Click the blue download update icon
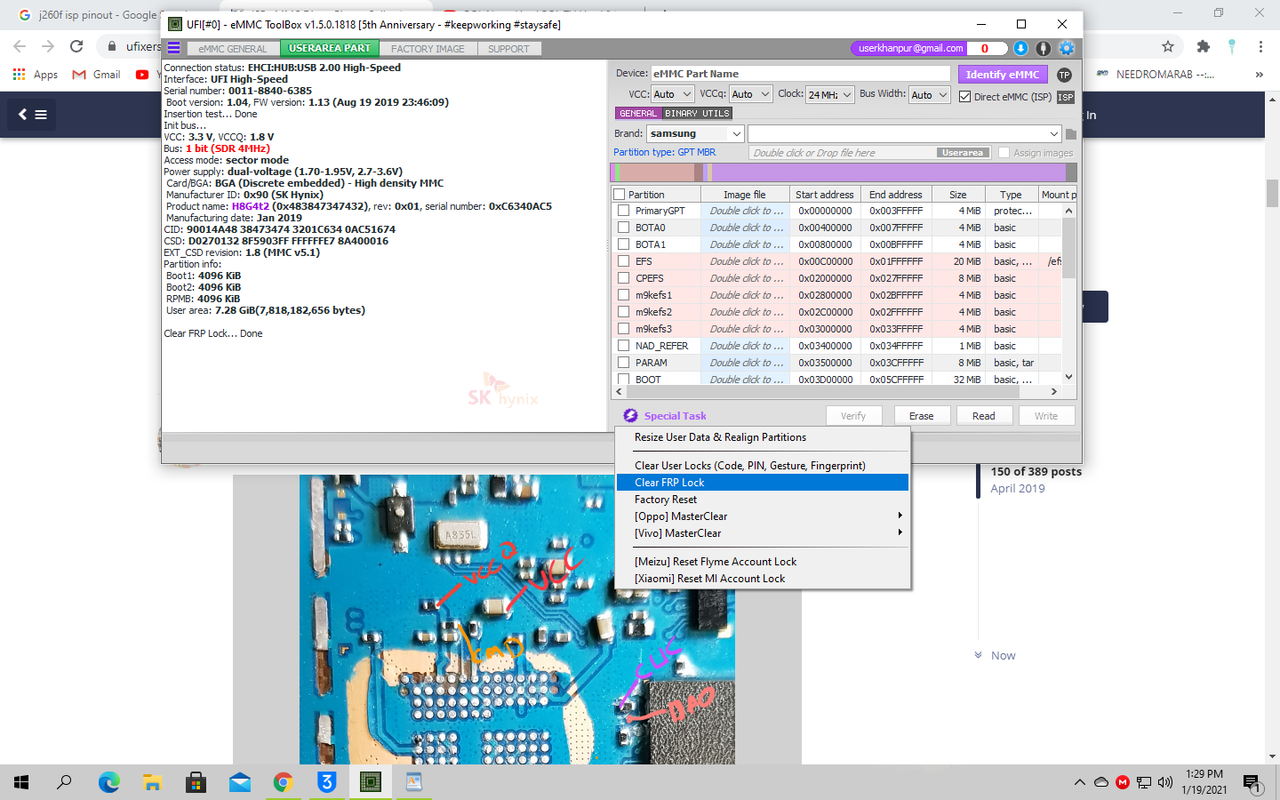This screenshot has height=800, width=1280. click(1021, 48)
